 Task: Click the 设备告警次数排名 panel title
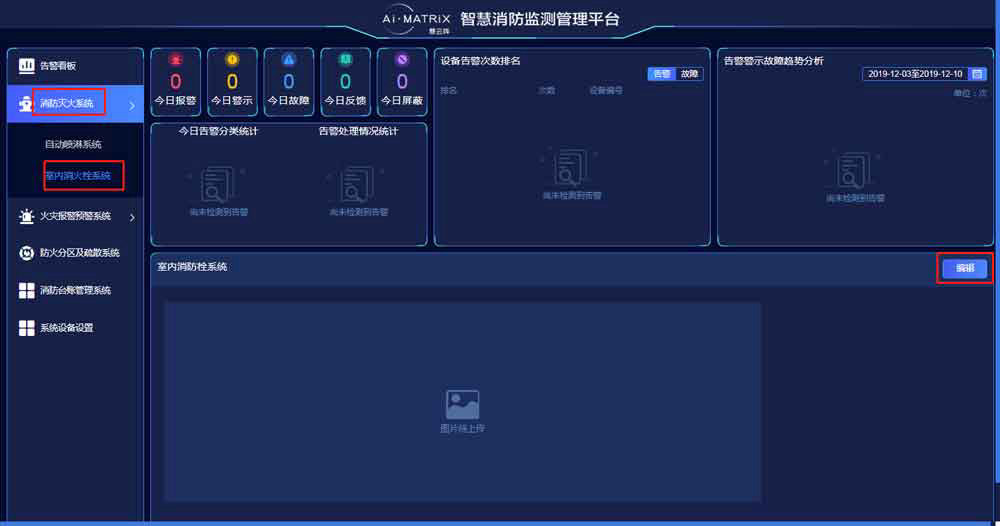coord(480,61)
